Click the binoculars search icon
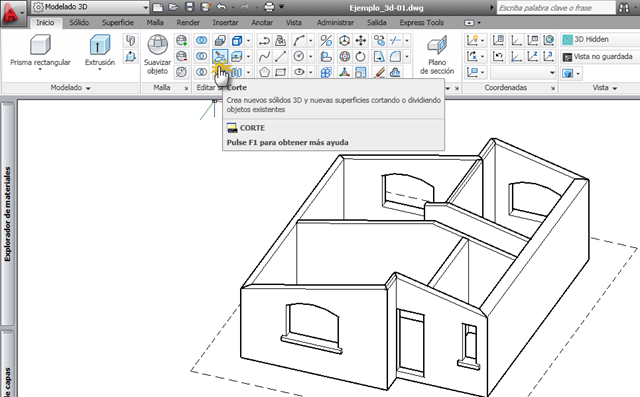This screenshot has height=397, width=640. click(x=624, y=7)
